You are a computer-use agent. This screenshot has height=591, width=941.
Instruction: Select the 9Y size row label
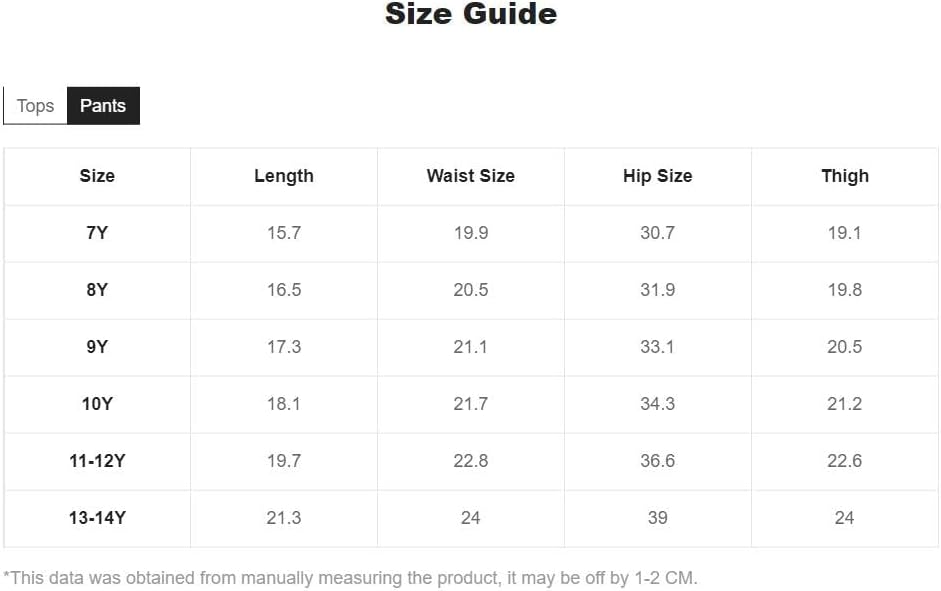[97, 347]
